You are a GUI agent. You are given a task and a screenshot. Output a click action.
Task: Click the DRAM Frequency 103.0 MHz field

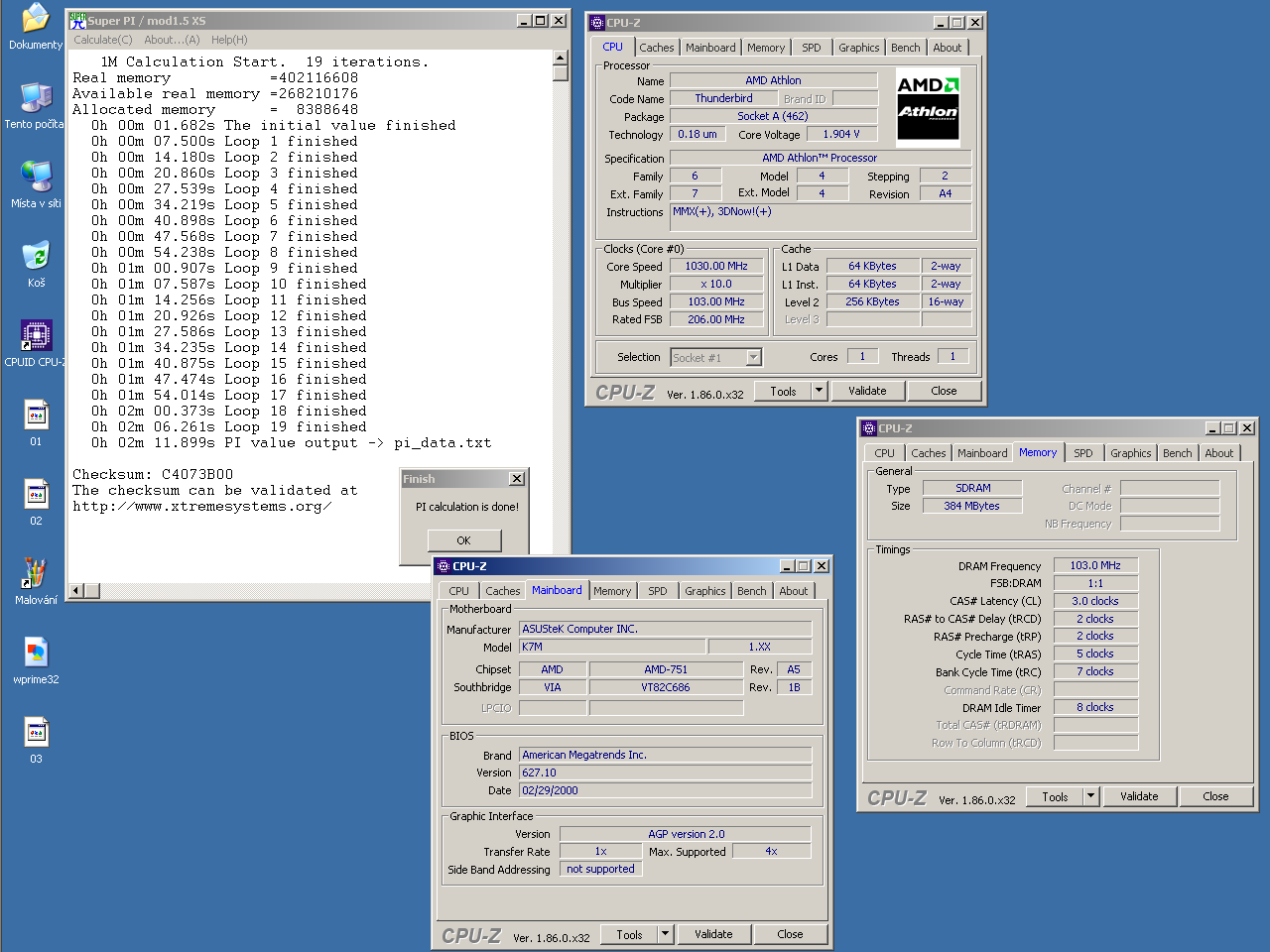(x=1095, y=565)
